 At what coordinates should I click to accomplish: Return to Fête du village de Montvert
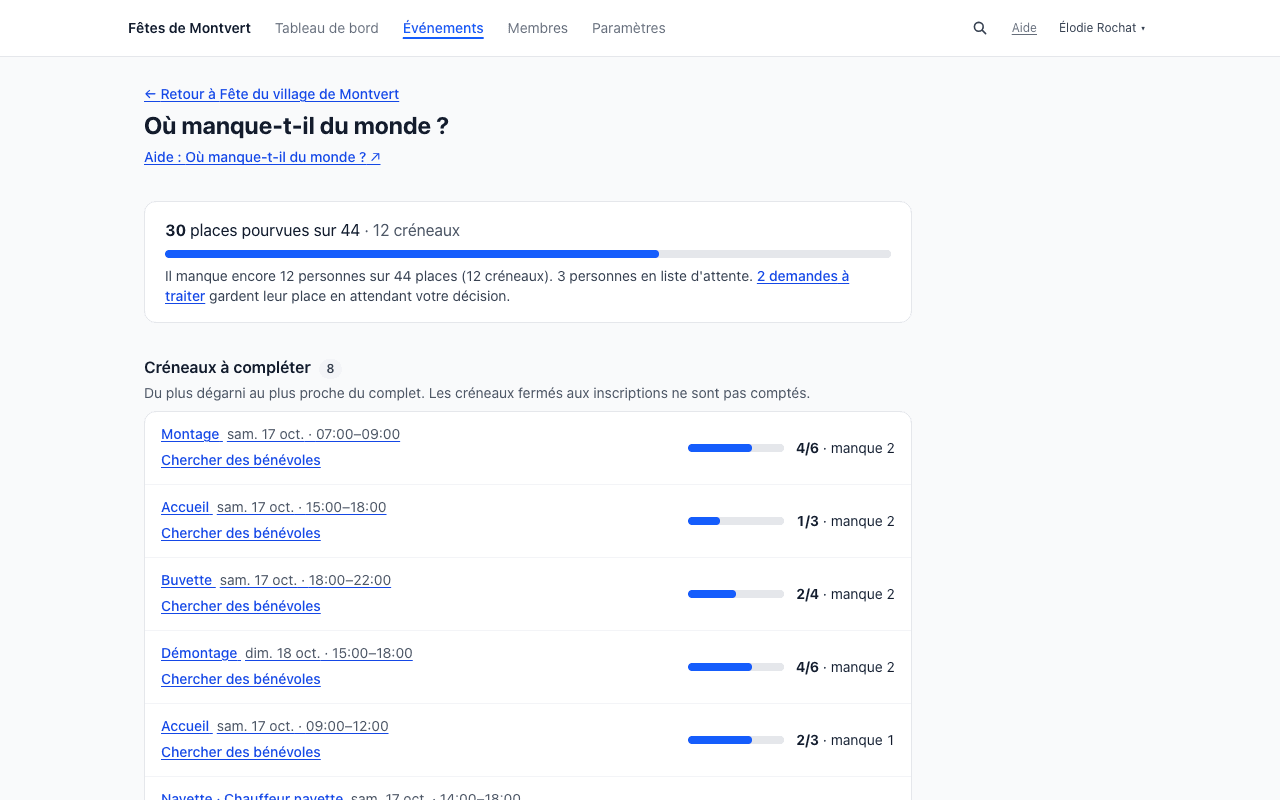(271, 94)
